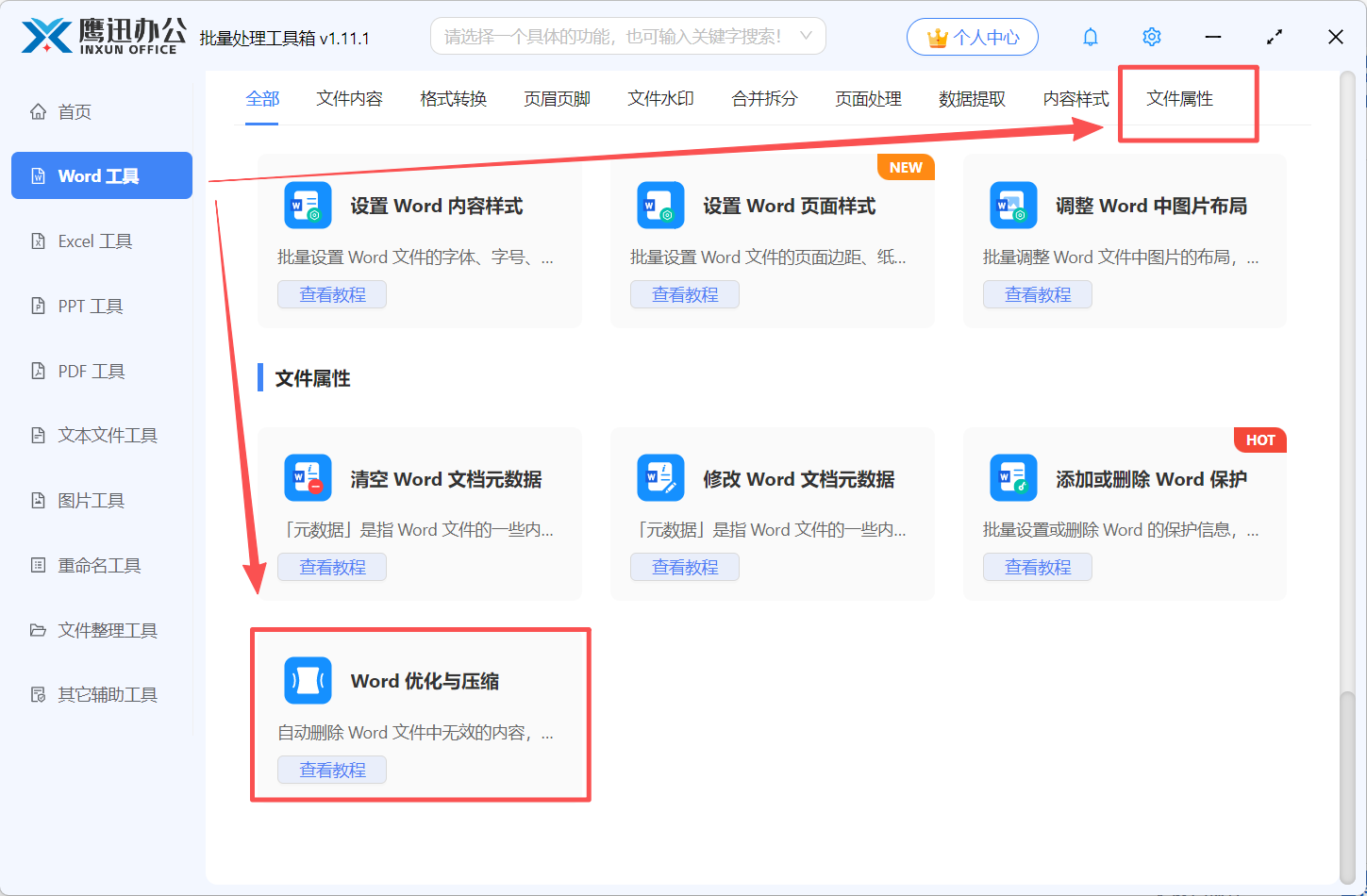1367x896 pixels.
Task: Toggle window size with the restore icon
Action: 1275,37
